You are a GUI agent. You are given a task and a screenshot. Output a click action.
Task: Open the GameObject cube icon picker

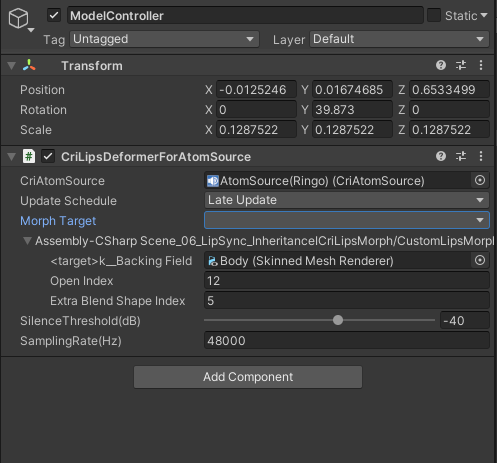(19, 18)
